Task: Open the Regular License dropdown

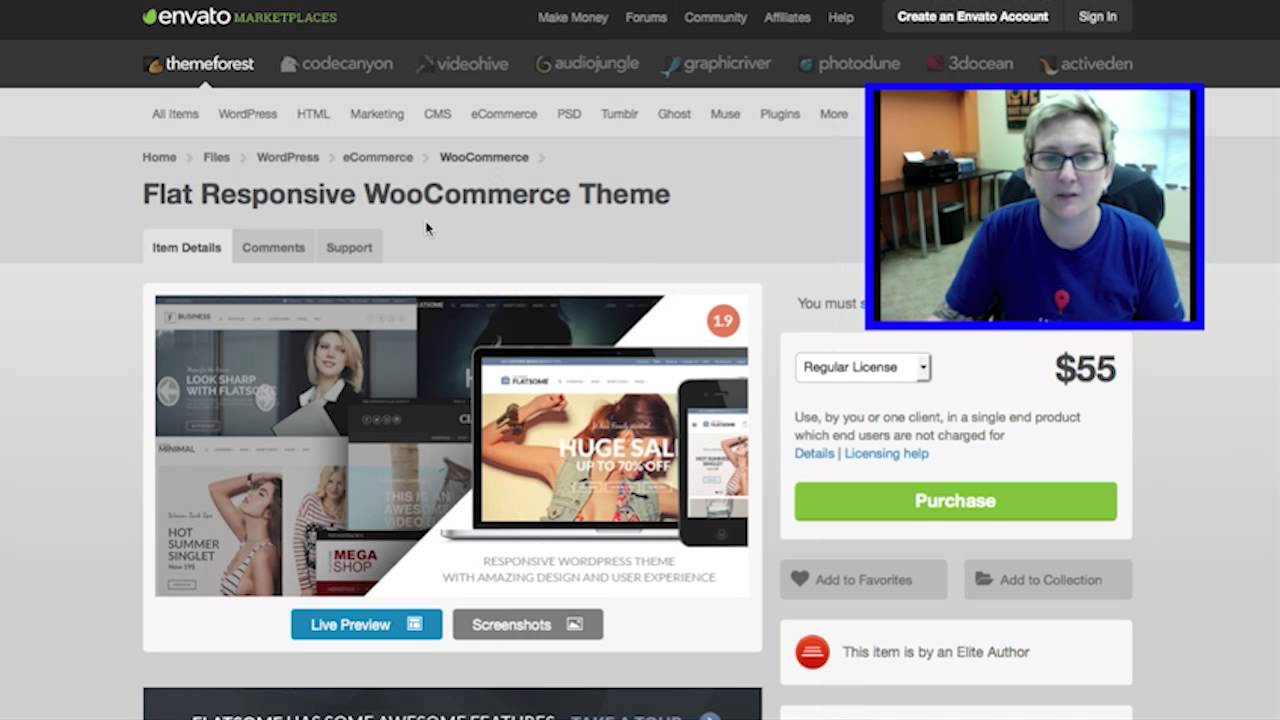Action: click(x=863, y=367)
